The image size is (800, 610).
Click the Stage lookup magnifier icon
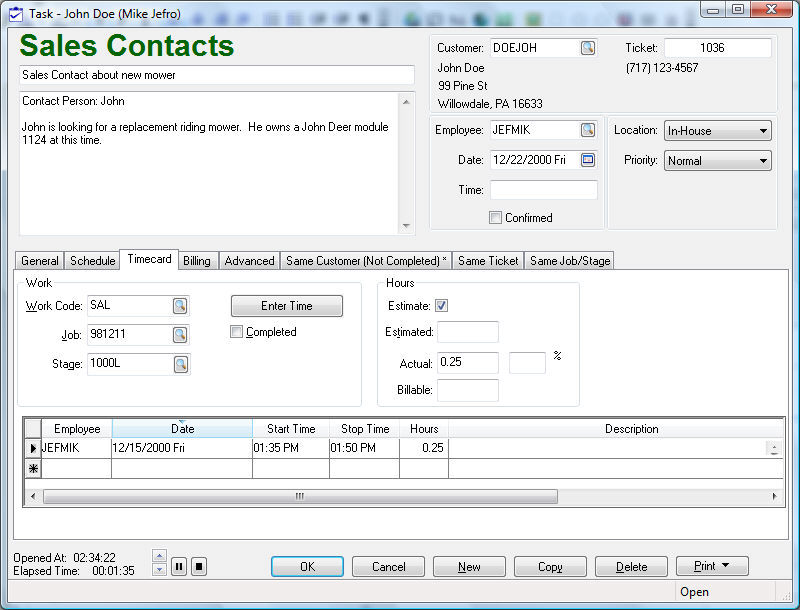(x=180, y=364)
